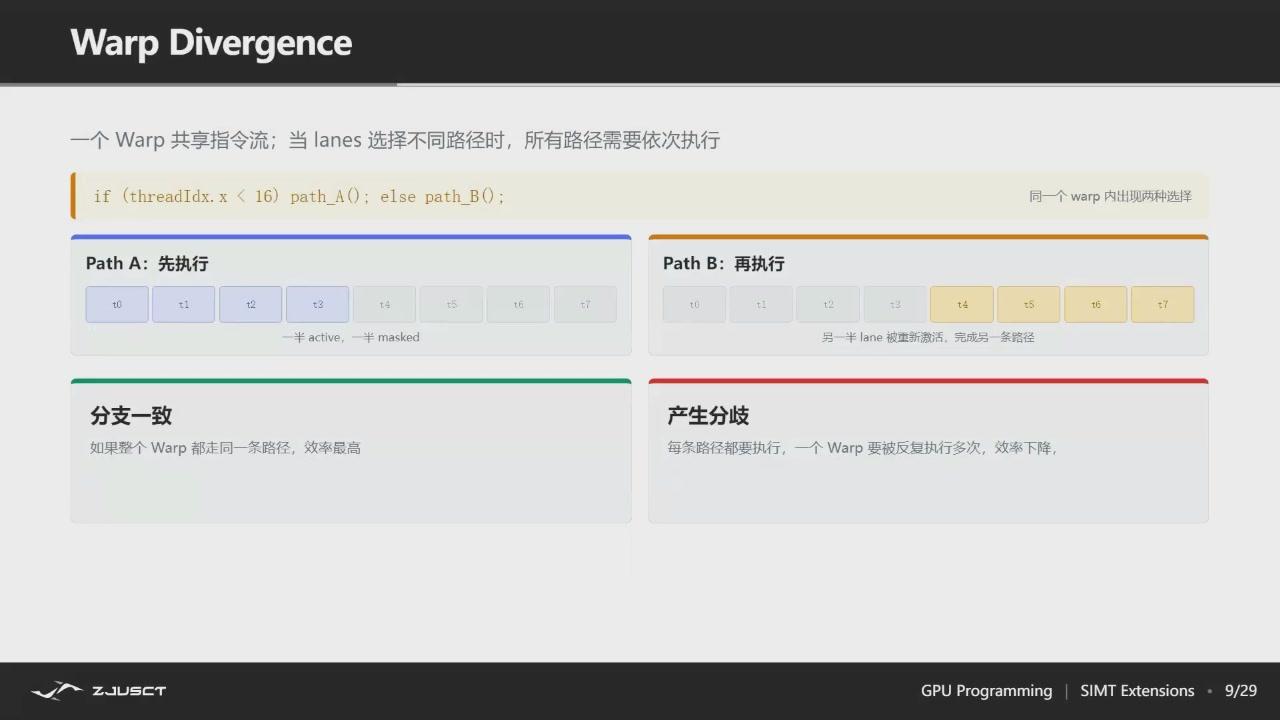Image resolution: width=1280 pixels, height=720 pixels.
Task: Click the Path A: 先执行 heading
Action: [x=147, y=263]
